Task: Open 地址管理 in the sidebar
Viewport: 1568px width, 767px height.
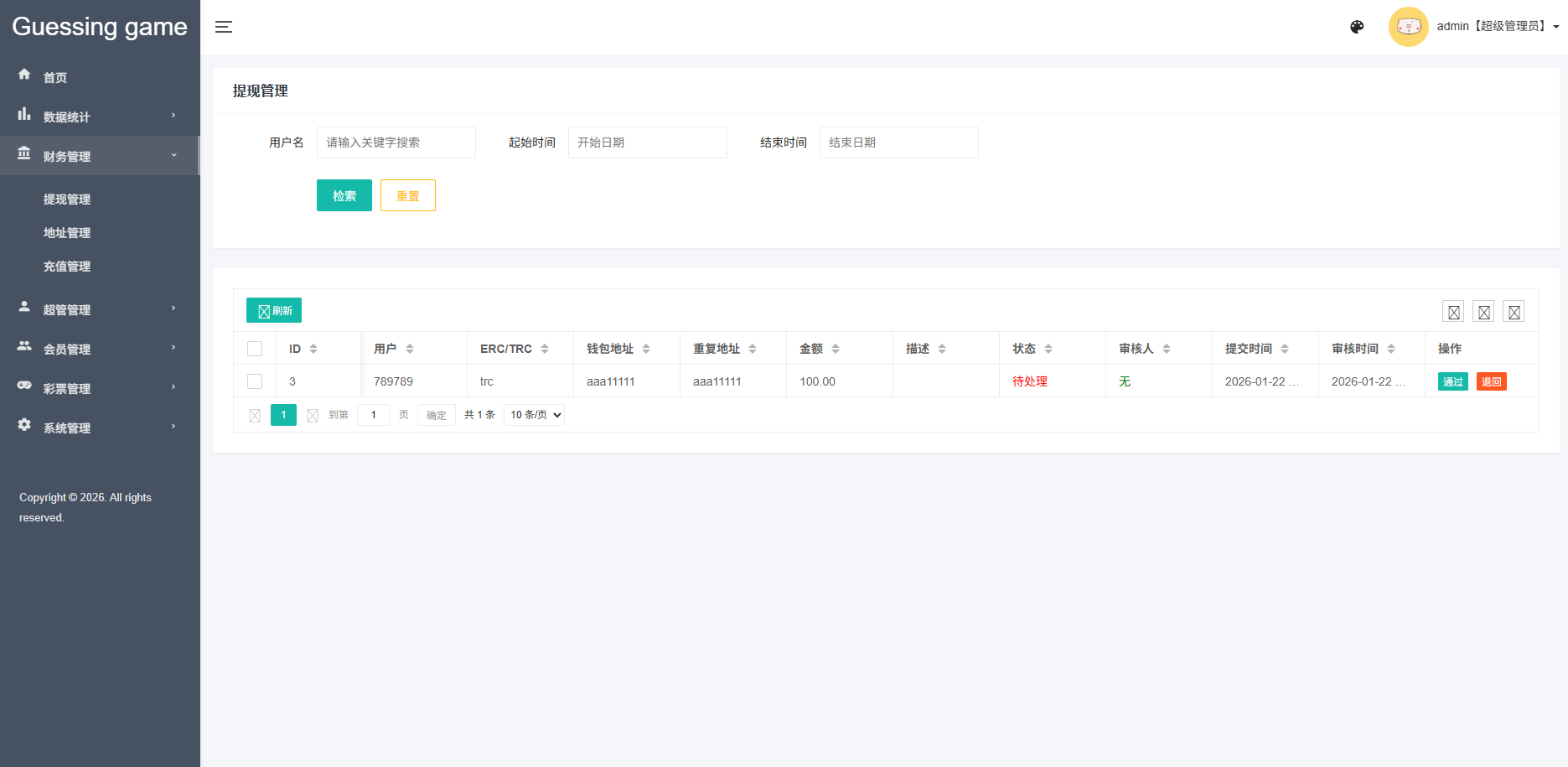Action: (67, 233)
